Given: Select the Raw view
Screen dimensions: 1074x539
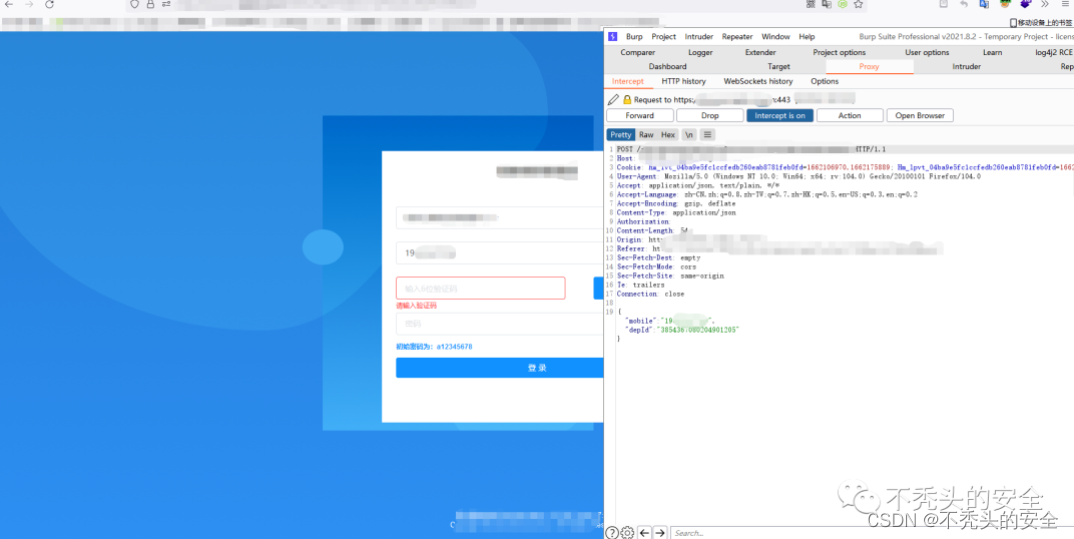Looking at the screenshot, I should [646, 135].
